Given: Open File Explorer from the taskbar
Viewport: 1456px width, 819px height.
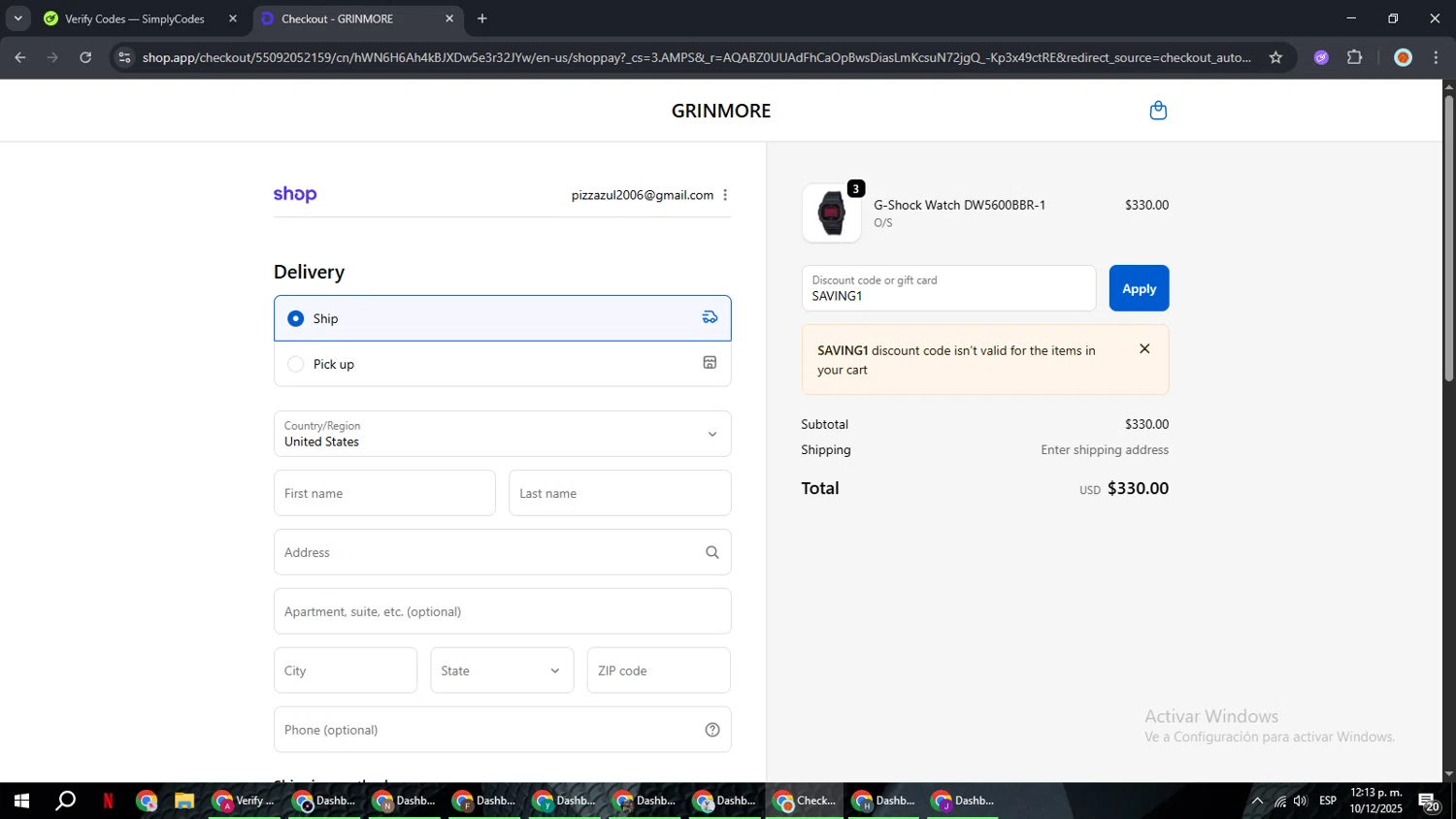Looking at the screenshot, I should pos(183,801).
